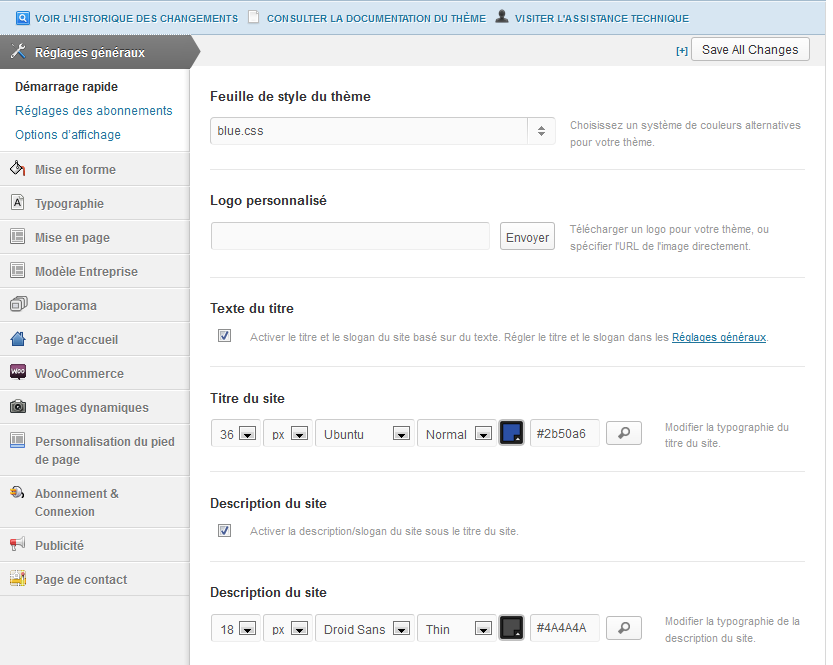Screen dimensions: 833x665
Task: Toggle the Texte du titre checkbox
Action: (224, 336)
